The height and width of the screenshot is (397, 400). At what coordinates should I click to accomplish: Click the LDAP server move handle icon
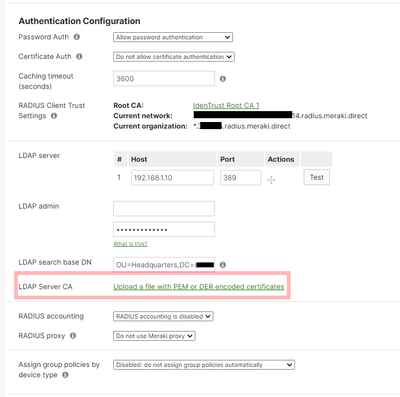pyautogui.click(x=271, y=180)
